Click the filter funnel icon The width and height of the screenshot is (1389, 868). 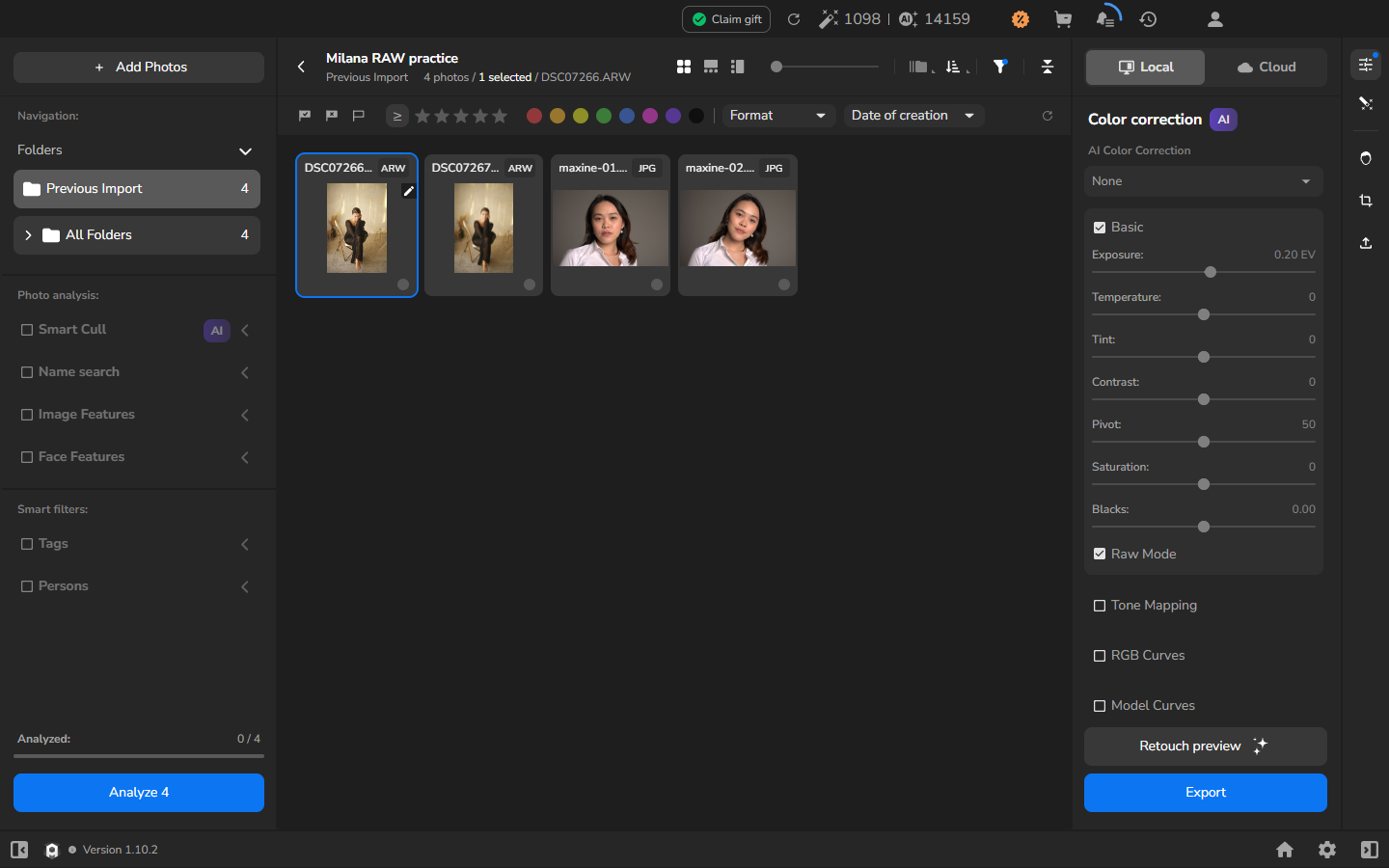tap(1000, 67)
